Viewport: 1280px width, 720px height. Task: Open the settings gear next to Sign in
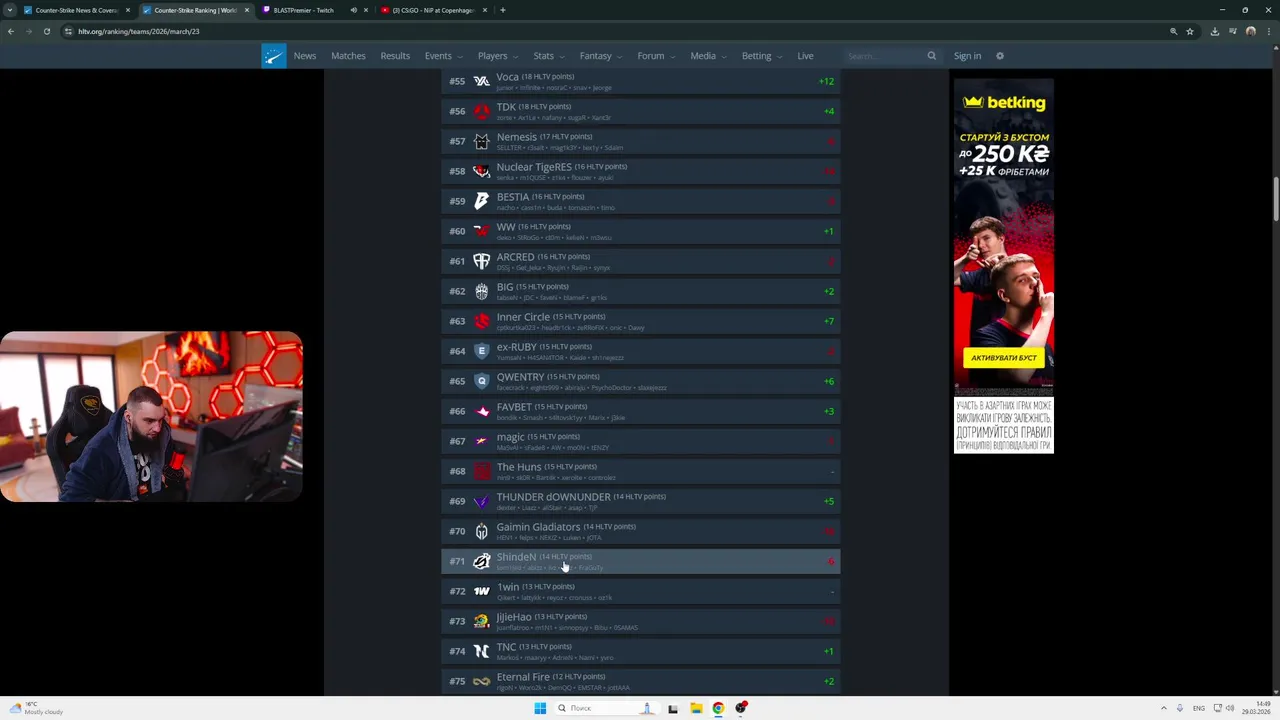(999, 56)
